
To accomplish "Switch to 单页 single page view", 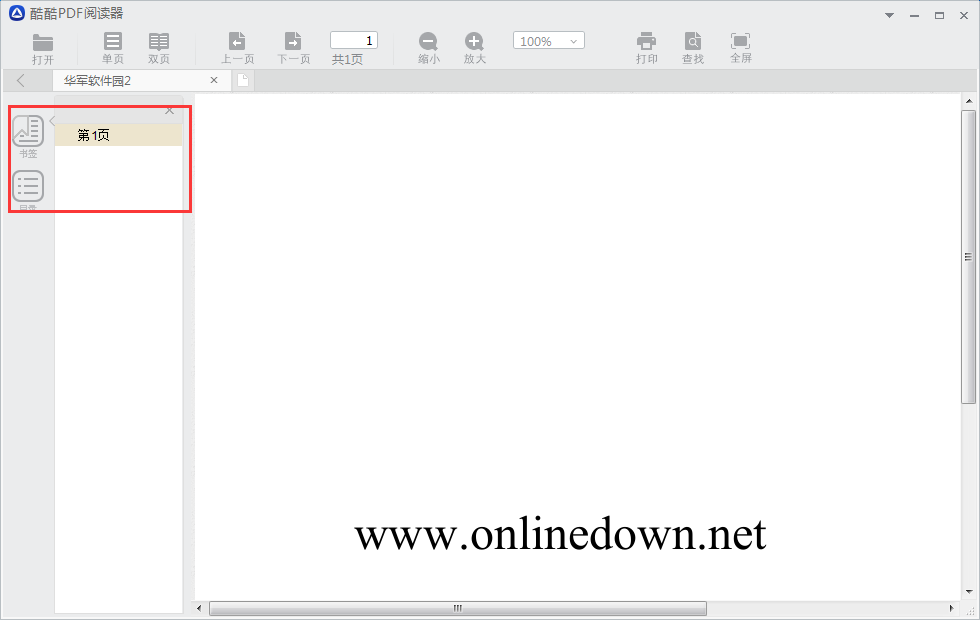I will [113, 48].
